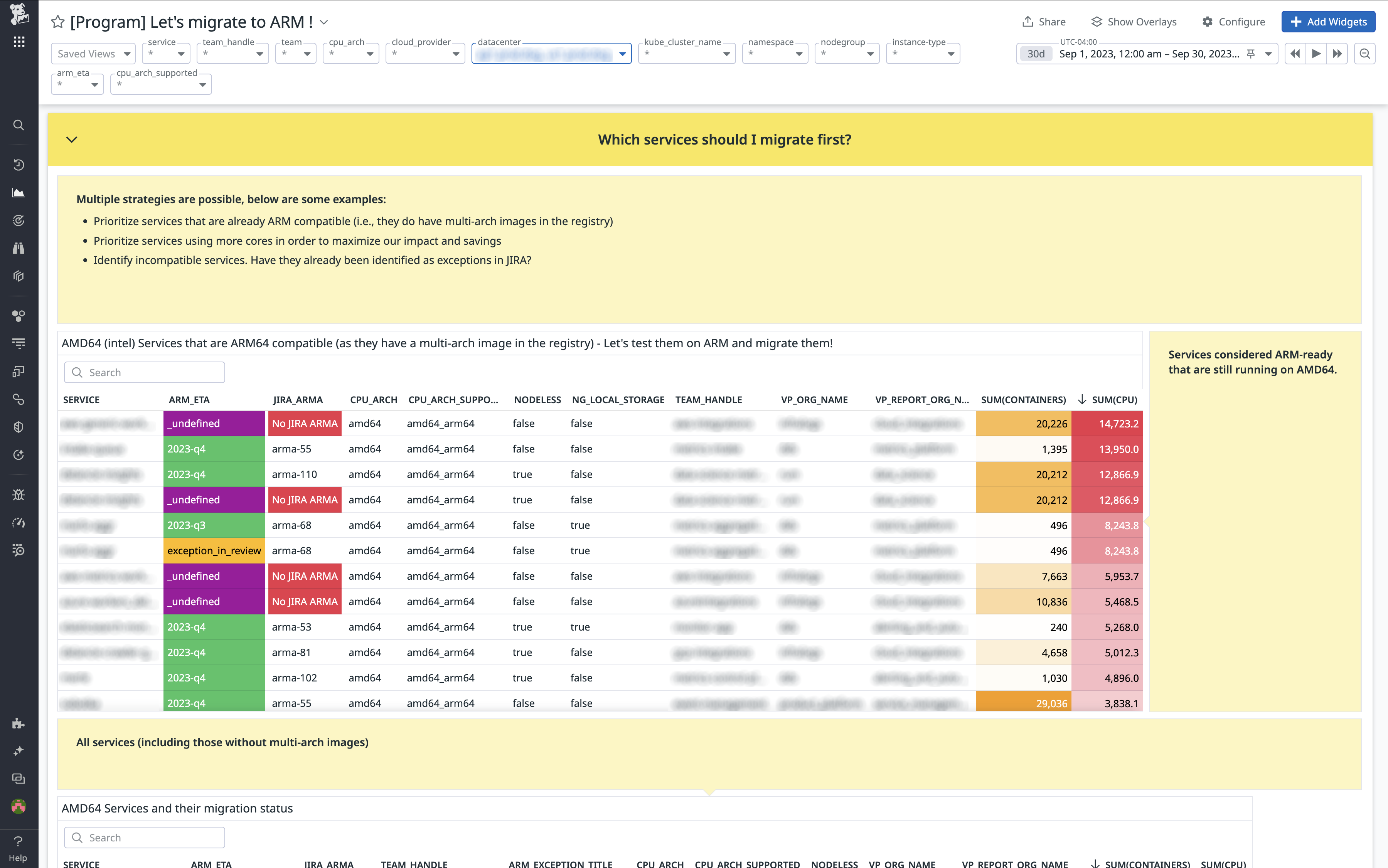The width and height of the screenshot is (1388, 868).
Task: Collapse the yellow migration question banner chevron
Action: pyautogui.click(x=72, y=140)
